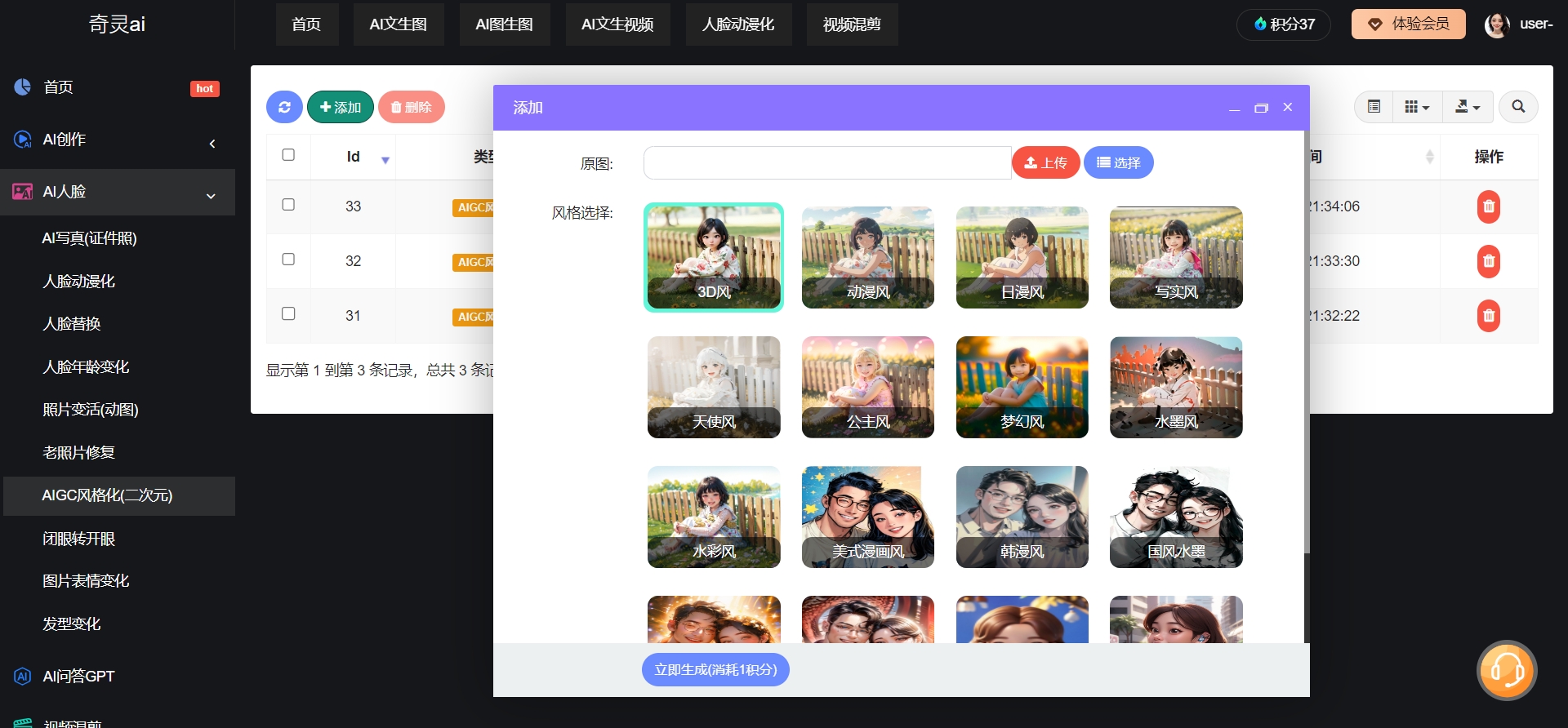Open the orange customer service headset icon
The height and width of the screenshot is (728, 1568).
pos(1507,670)
